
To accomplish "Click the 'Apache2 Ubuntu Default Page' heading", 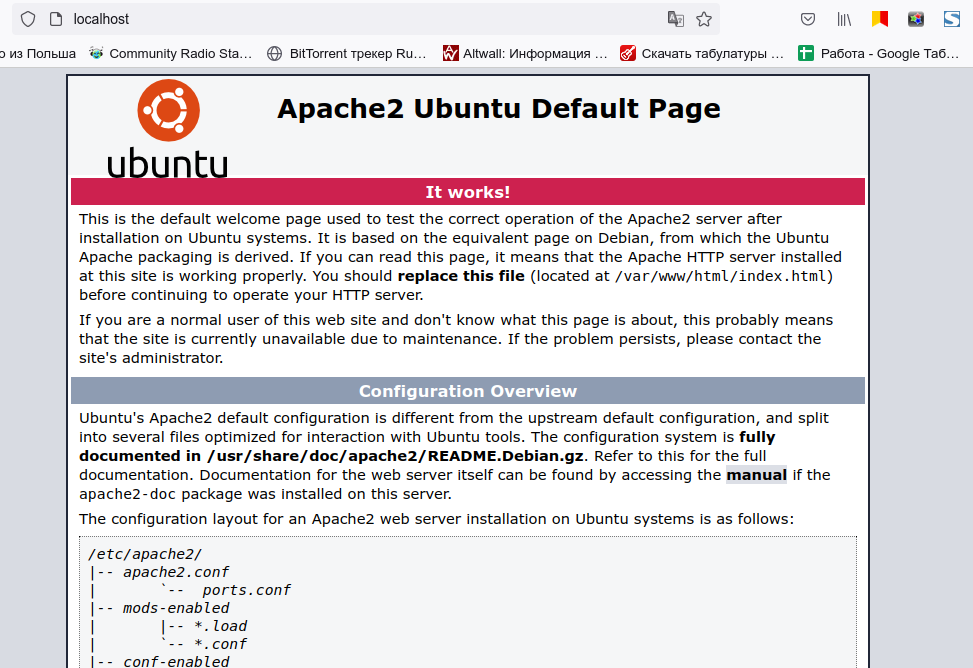I will pos(499,109).
